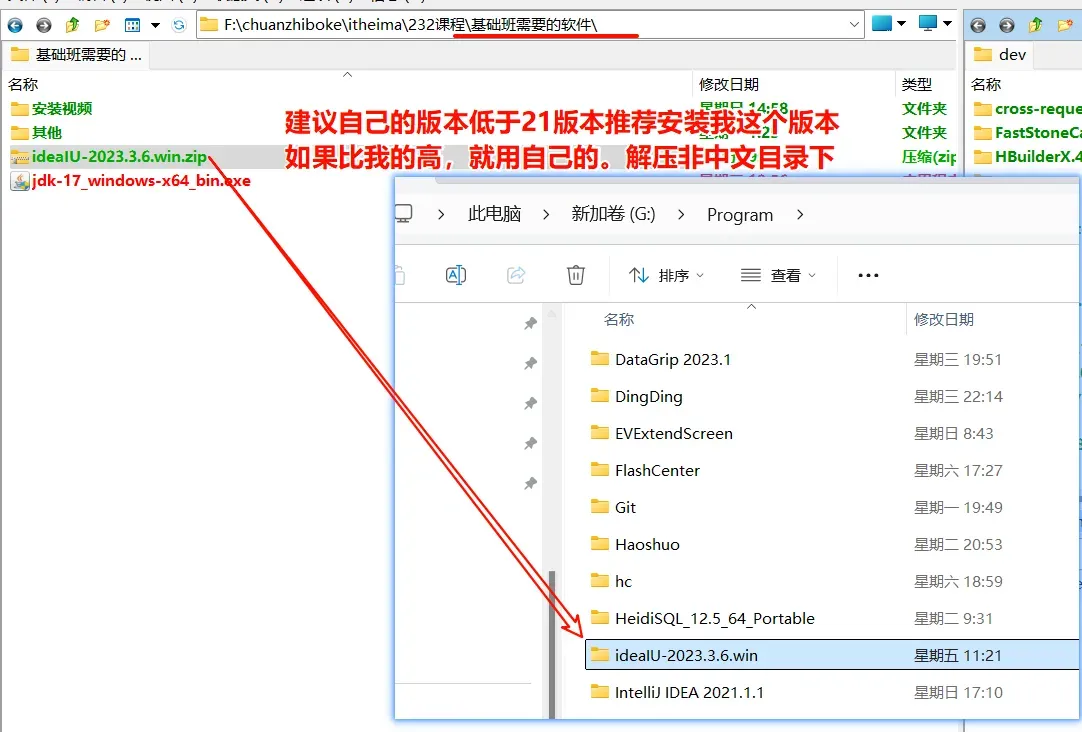This screenshot has height=732, width=1082.
Task: Click the view layout grid icon
Action: [132, 26]
